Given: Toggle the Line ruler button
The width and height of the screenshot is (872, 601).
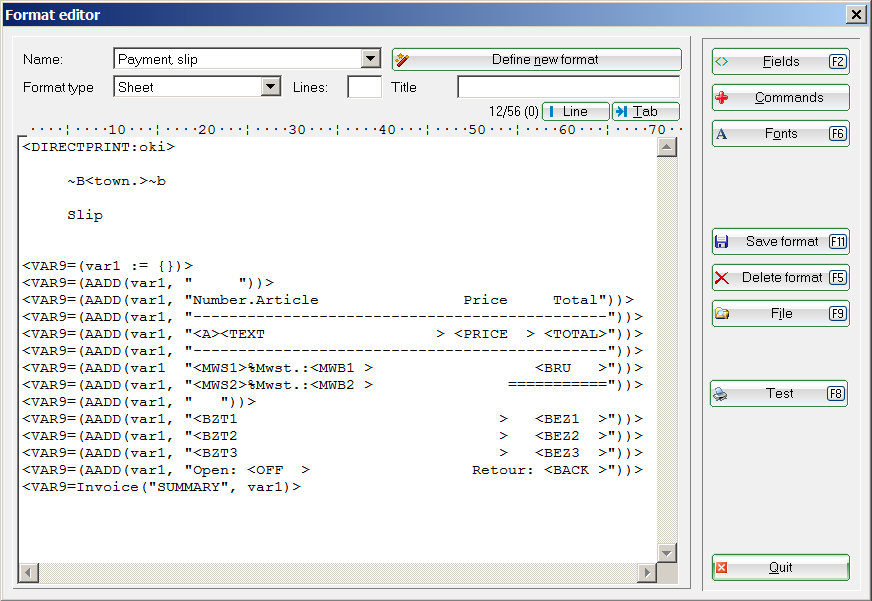Looking at the screenshot, I should coord(575,112).
